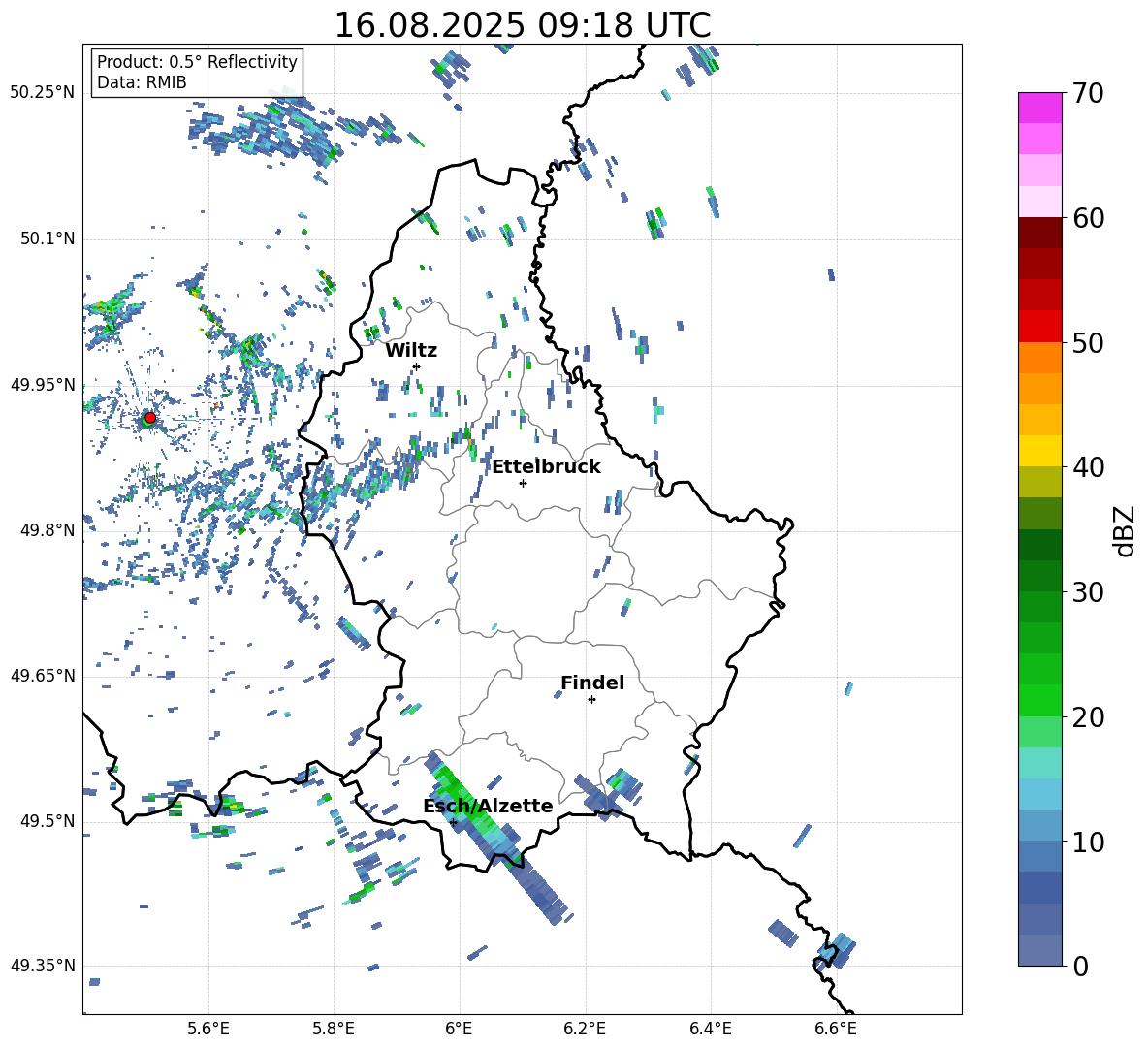Image resolution: width=1148 pixels, height=1048 pixels.
Task: Click the long echo streak beside Esch/Alzette
Action: coord(497,838)
